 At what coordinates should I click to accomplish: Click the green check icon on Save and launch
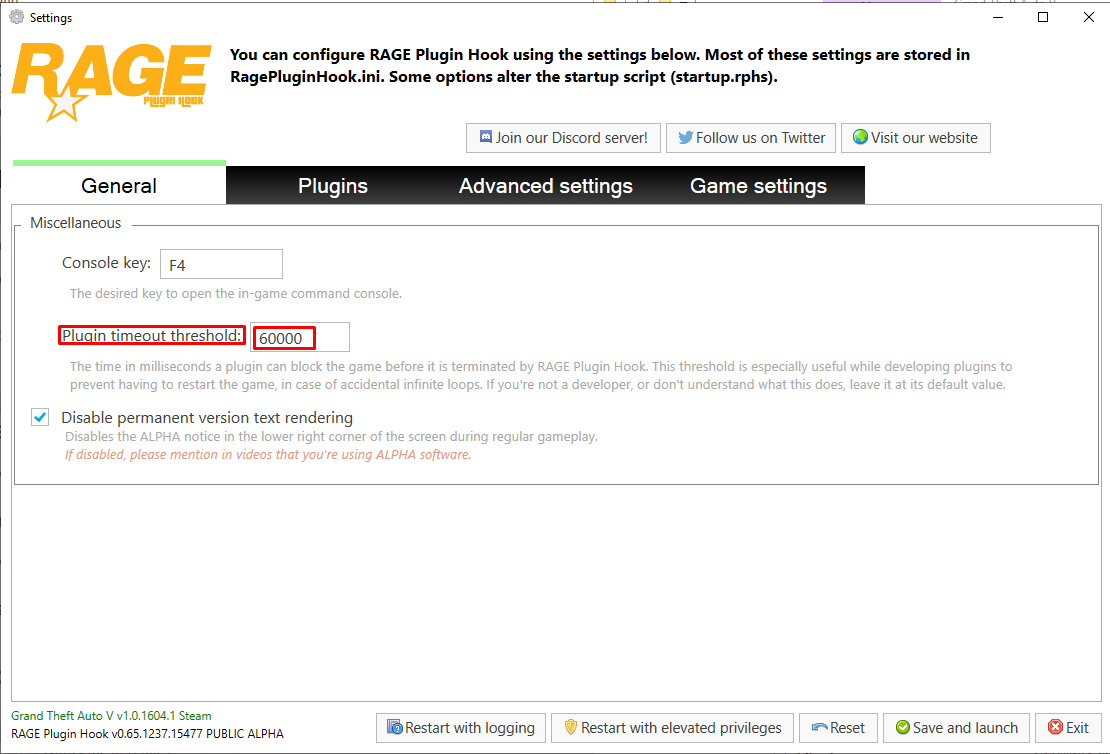tap(903, 727)
